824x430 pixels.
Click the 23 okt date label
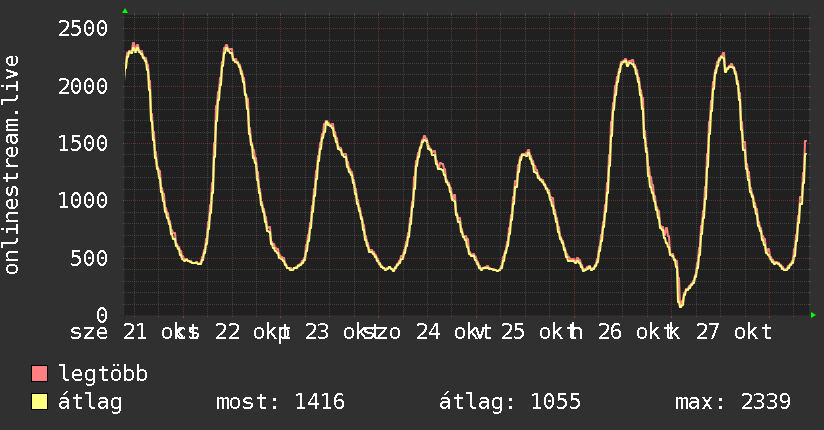[344, 332]
